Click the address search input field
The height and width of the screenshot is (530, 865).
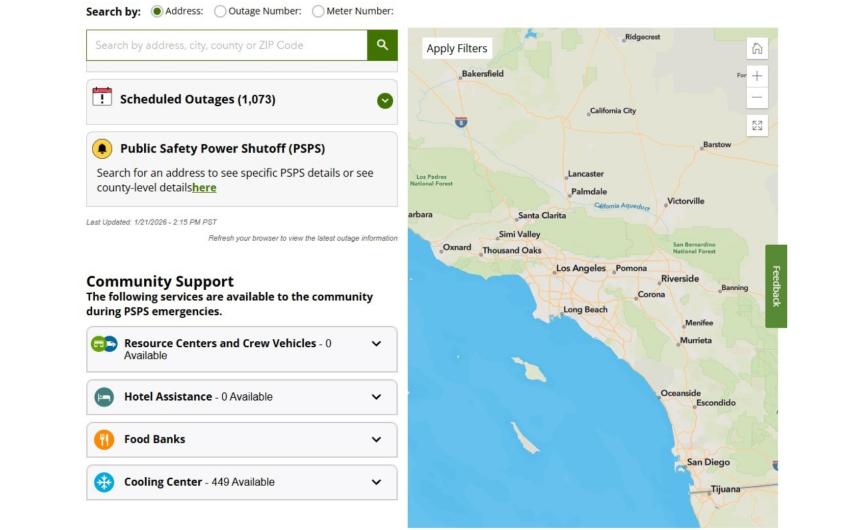(x=227, y=45)
